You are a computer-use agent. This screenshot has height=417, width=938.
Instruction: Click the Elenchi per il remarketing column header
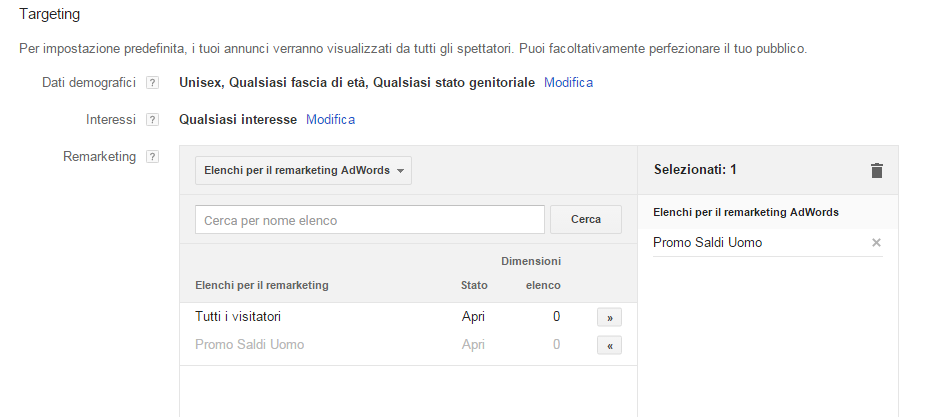pos(262,285)
